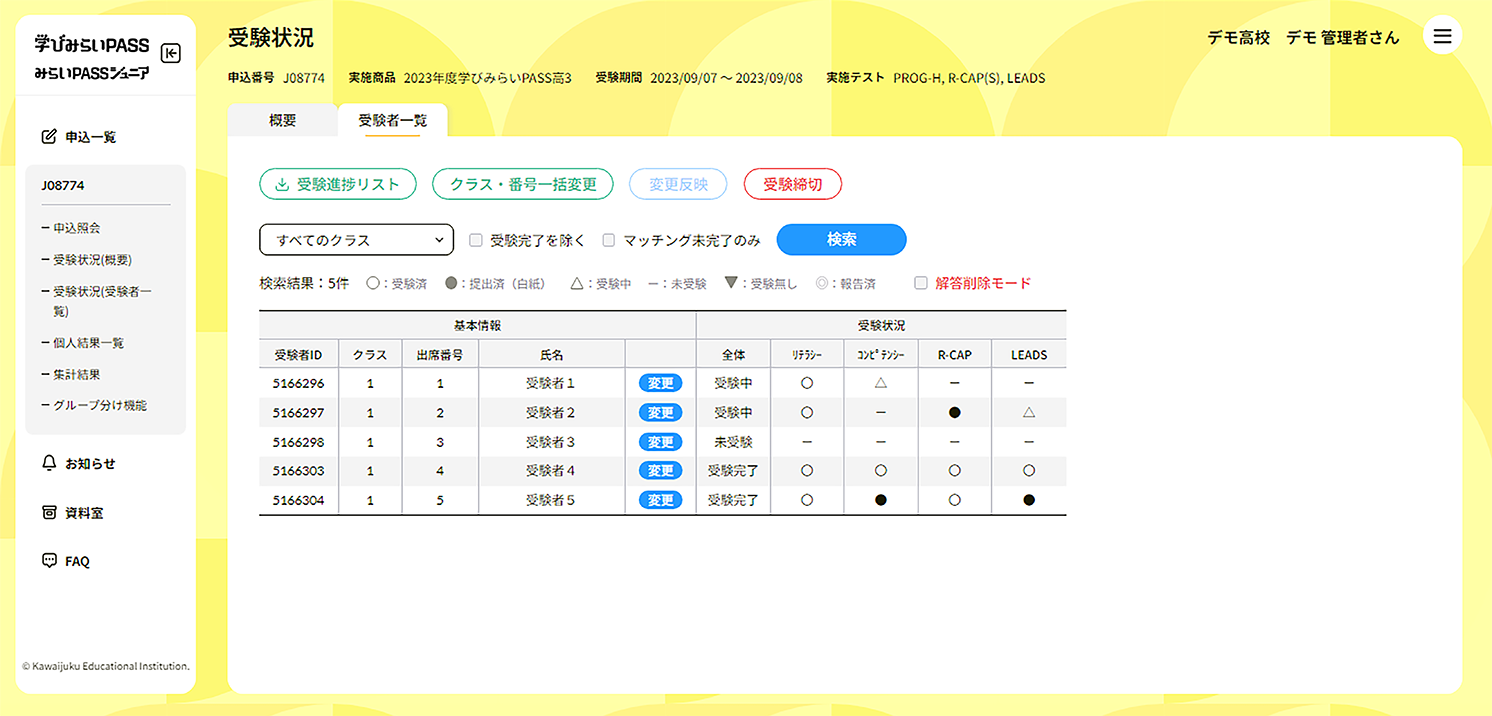1492x716 pixels.
Task: Open the すべてのクラス dropdown
Action: tap(356, 240)
